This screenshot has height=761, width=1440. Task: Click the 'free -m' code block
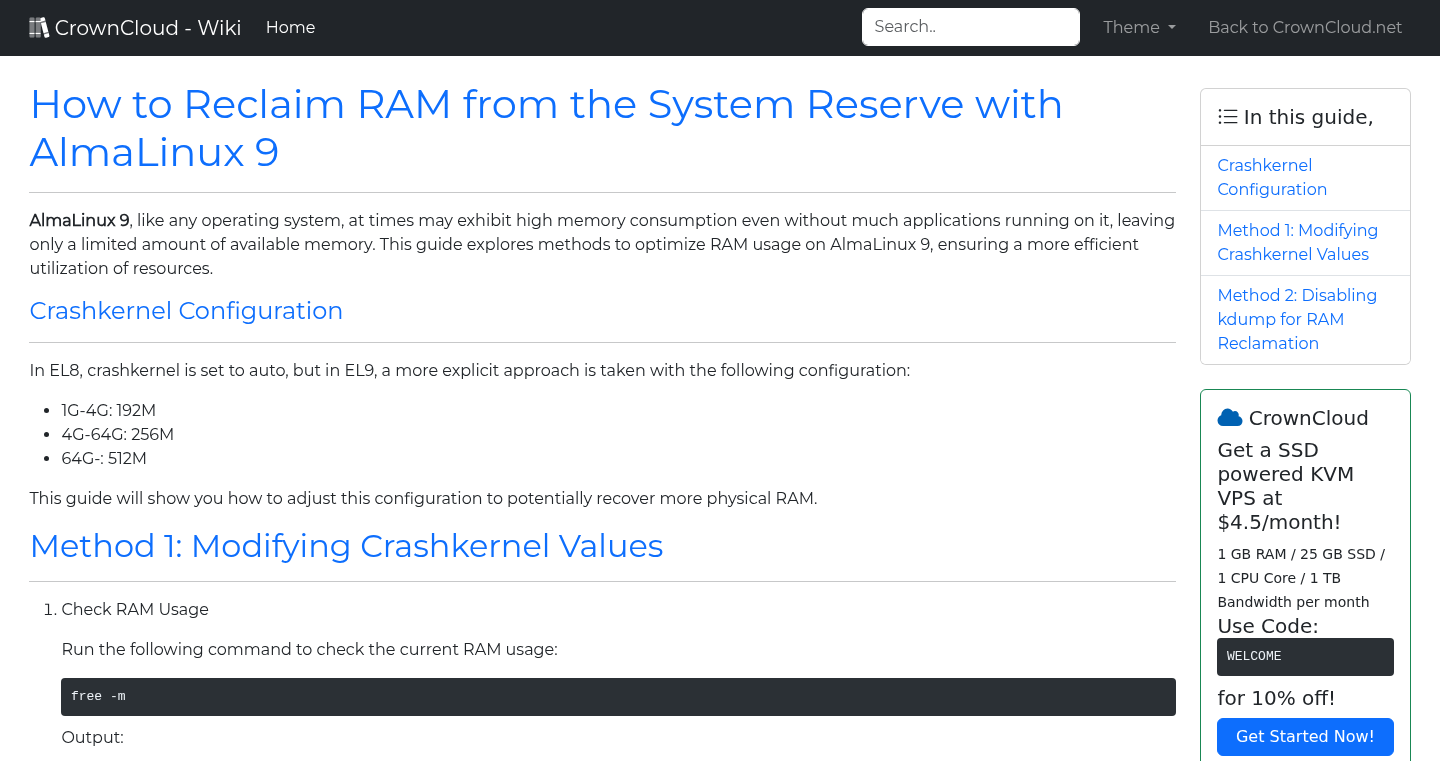tap(618, 696)
